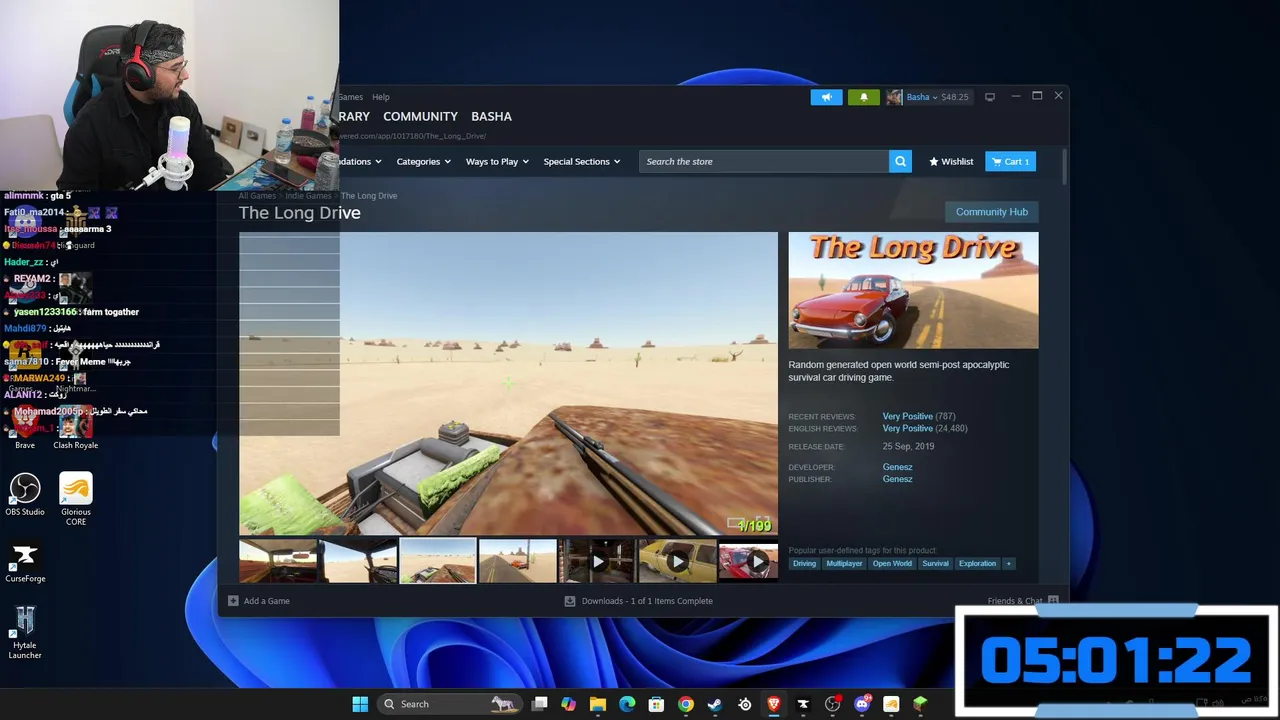Screen dimensions: 1280x720
Task: Open File Explorer from the taskbar
Action: (x=598, y=704)
